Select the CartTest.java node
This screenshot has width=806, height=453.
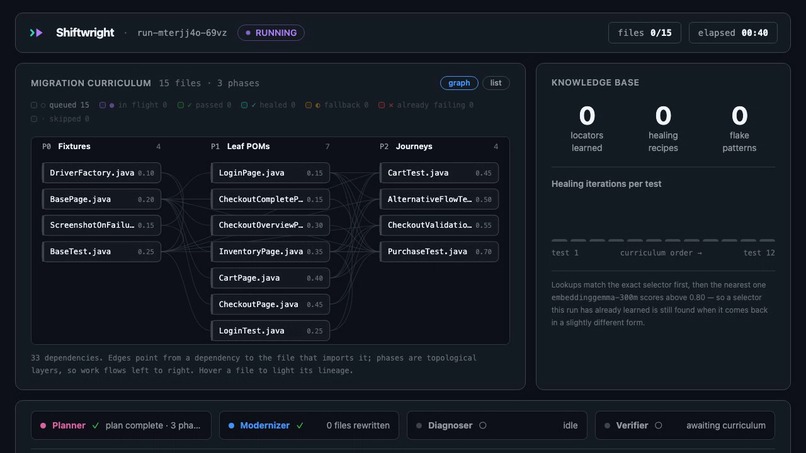(439, 173)
